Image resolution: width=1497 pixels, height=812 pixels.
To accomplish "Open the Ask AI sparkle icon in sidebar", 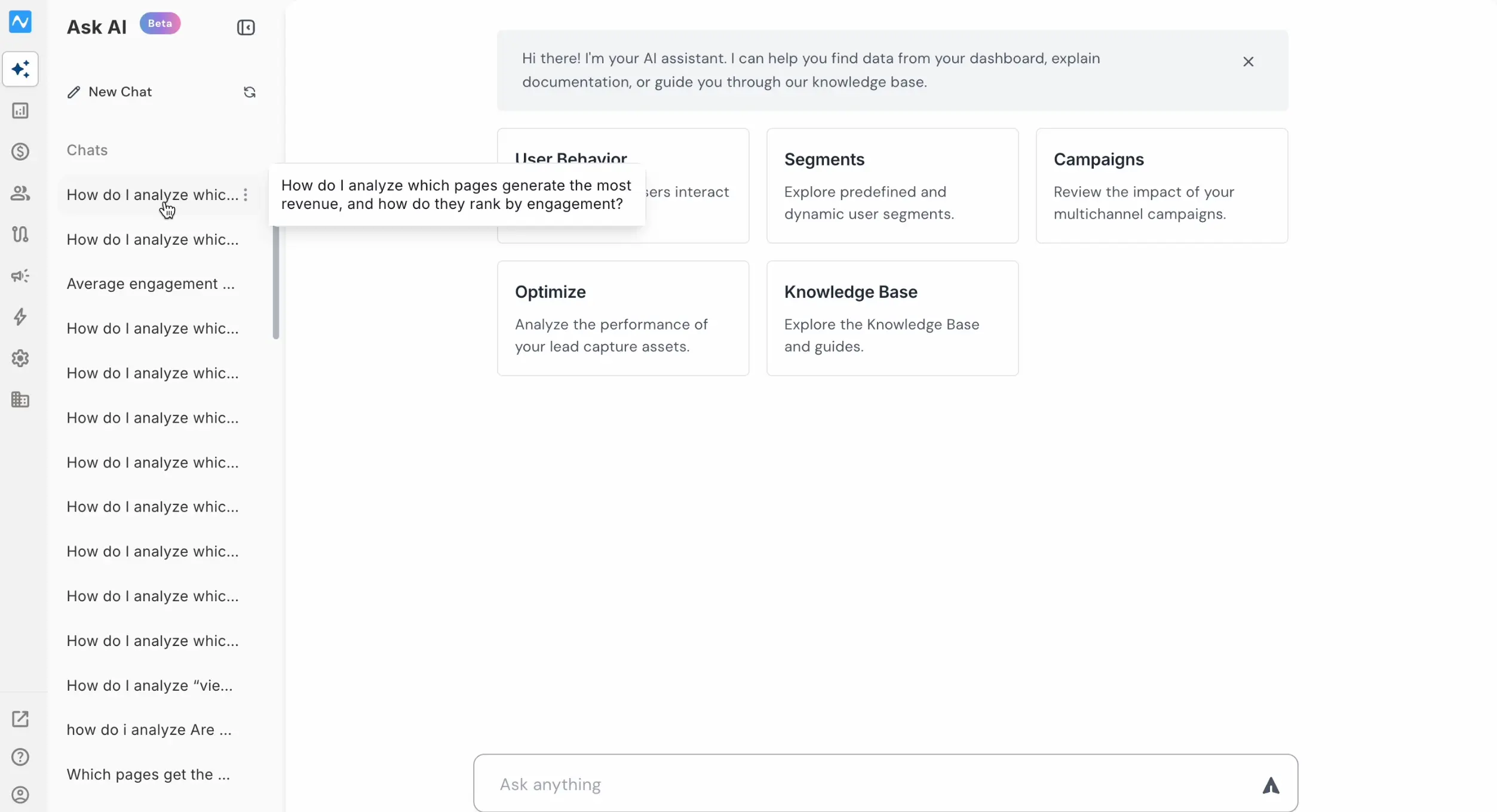I will click(x=20, y=69).
